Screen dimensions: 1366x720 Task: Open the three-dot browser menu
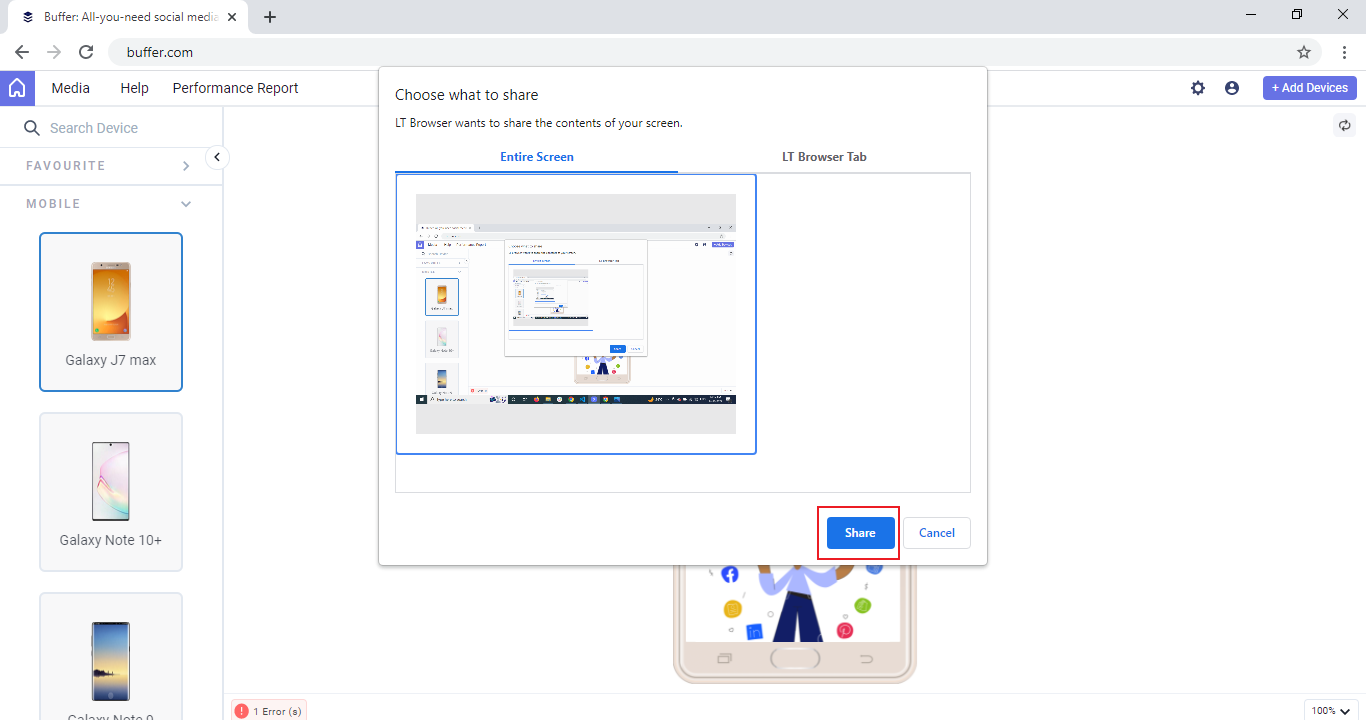click(1345, 52)
